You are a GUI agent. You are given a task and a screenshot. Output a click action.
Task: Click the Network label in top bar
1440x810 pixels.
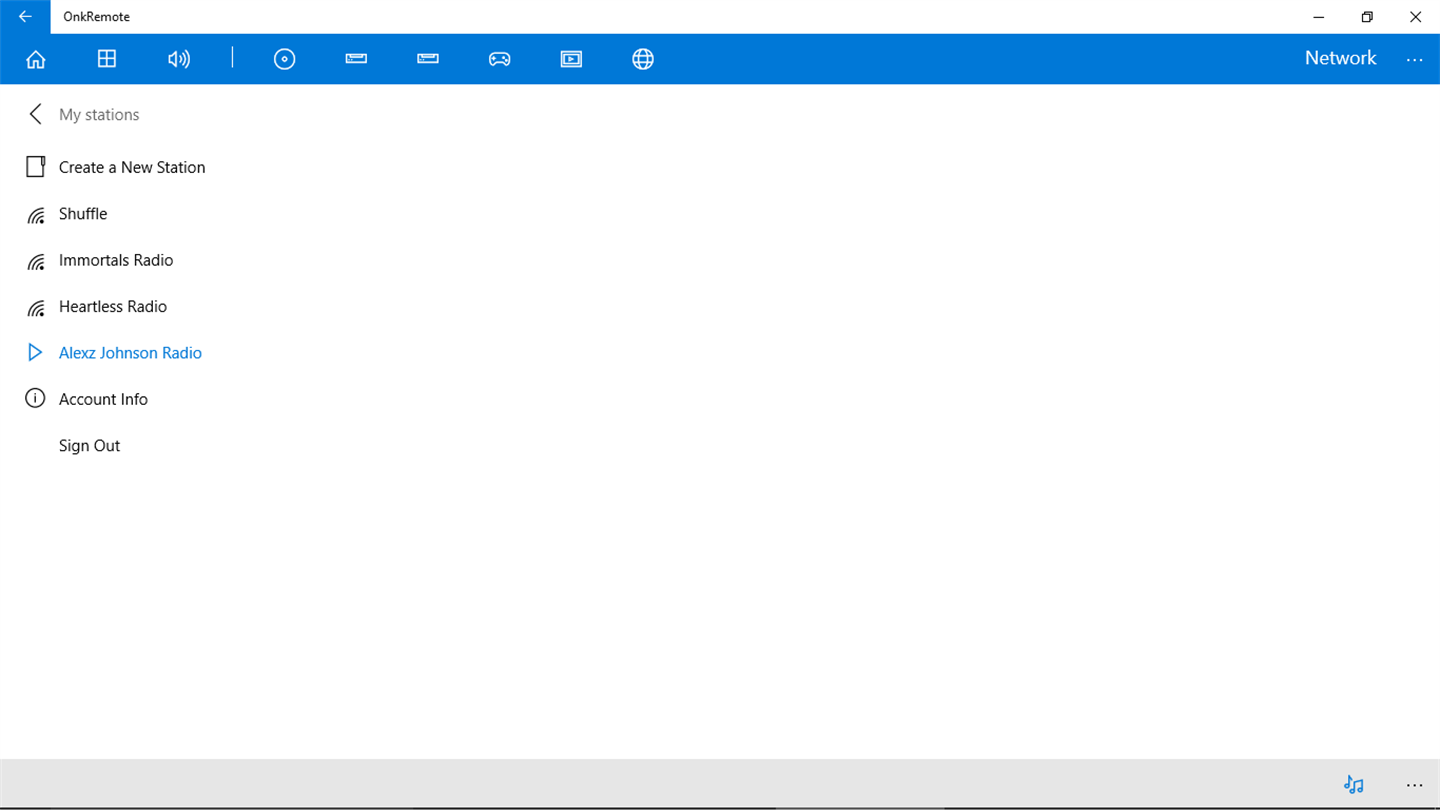tap(1340, 58)
